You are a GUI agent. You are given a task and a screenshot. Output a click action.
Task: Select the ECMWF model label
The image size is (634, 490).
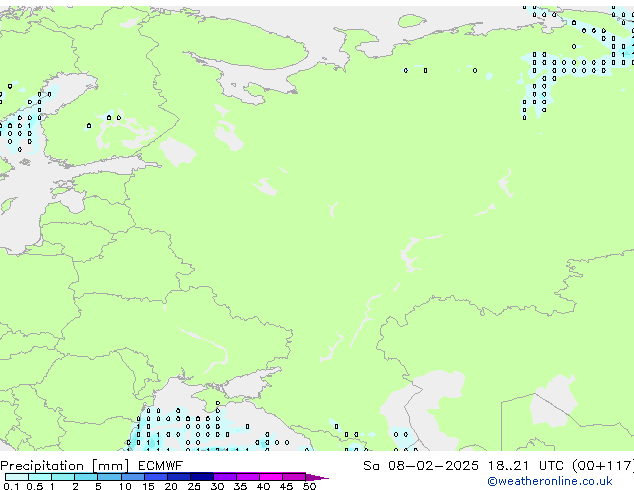click(161, 466)
